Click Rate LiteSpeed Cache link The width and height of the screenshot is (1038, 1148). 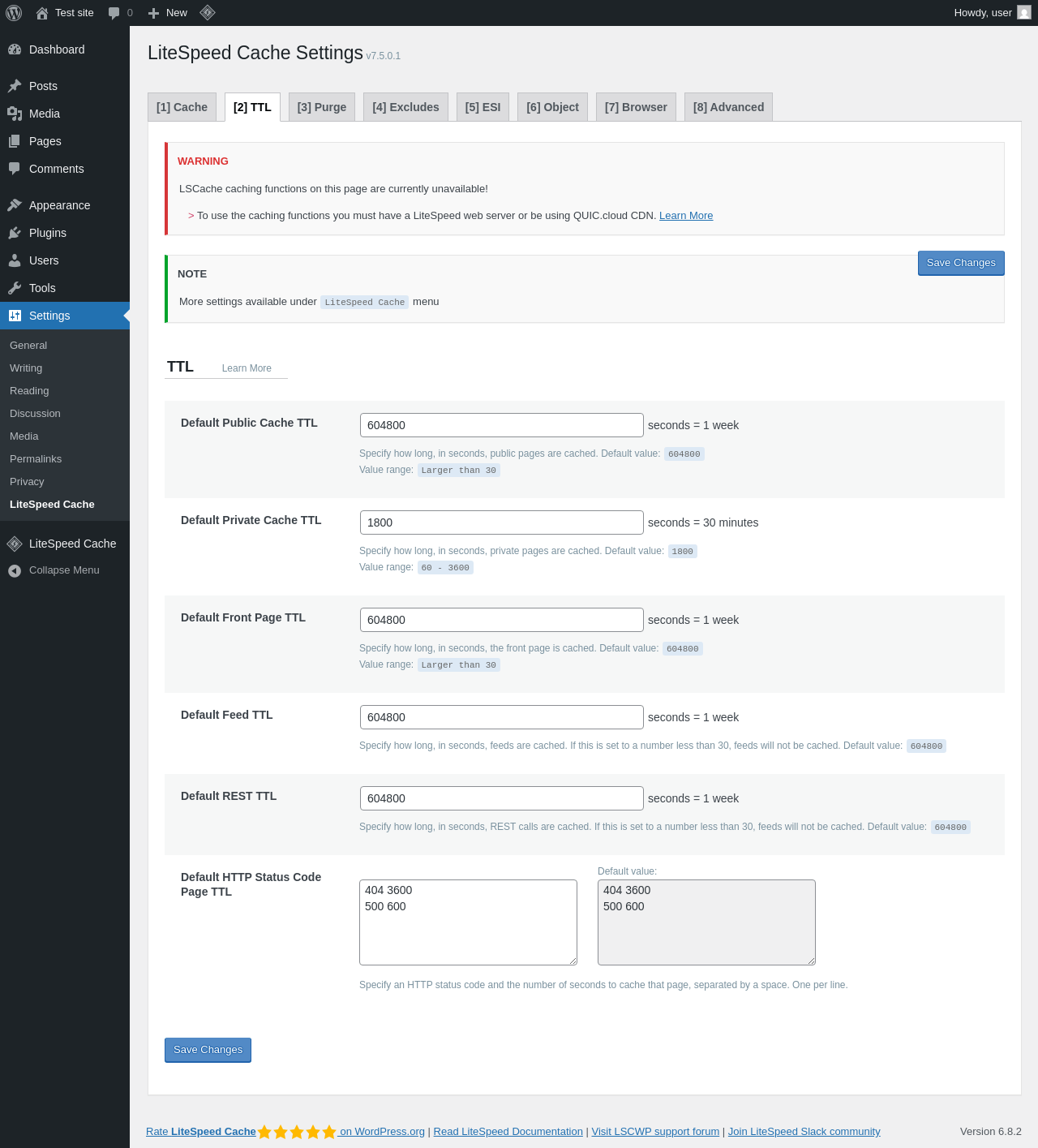201,1132
